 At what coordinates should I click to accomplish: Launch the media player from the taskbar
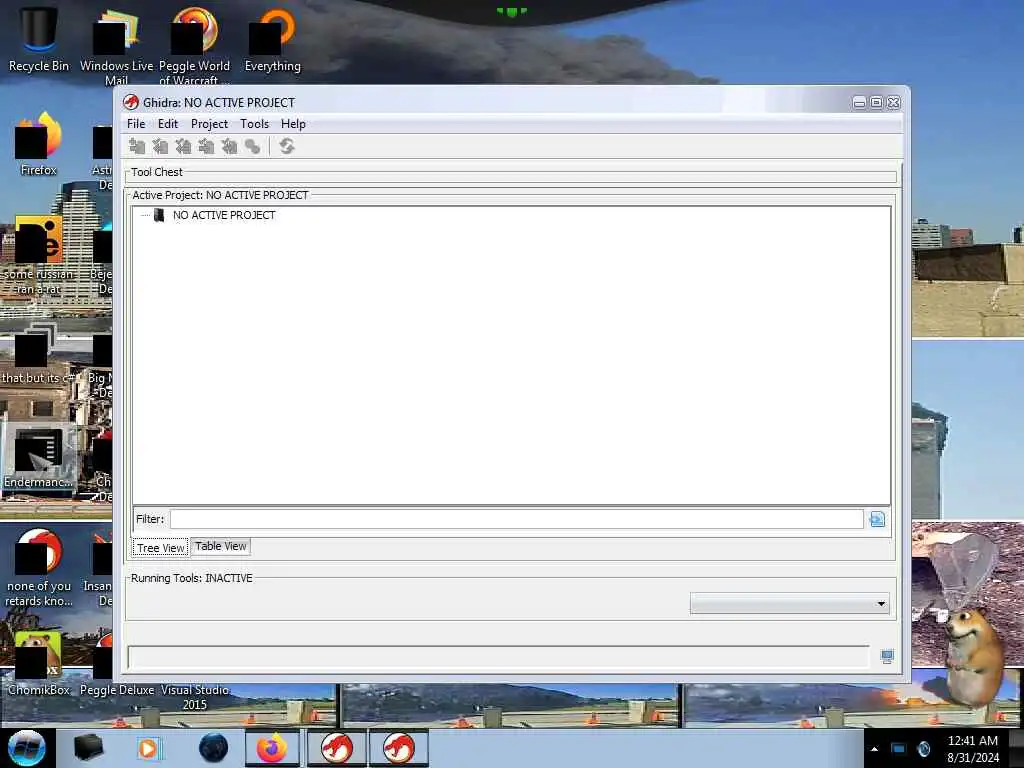pos(148,748)
